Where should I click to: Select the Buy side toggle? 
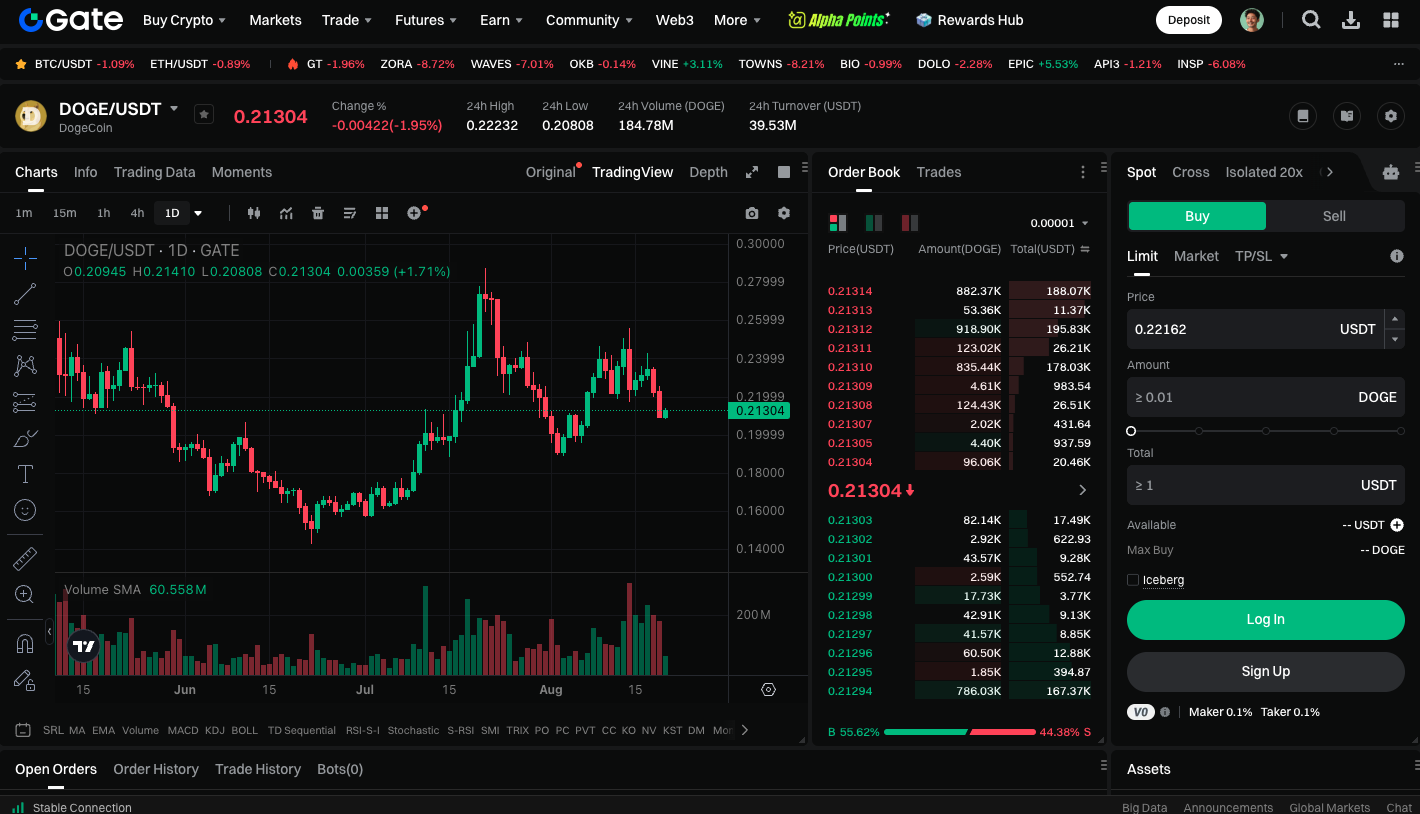(1197, 216)
